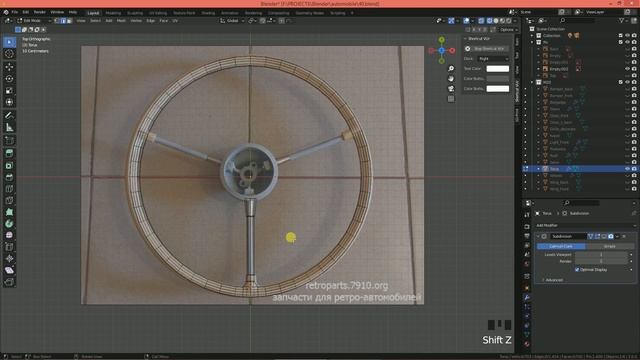Image resolution: width=640 pixels, height=360 pixels.
Task: Open the Render properties tab icon
Action: pyautogui.click(x=527, y=226)
